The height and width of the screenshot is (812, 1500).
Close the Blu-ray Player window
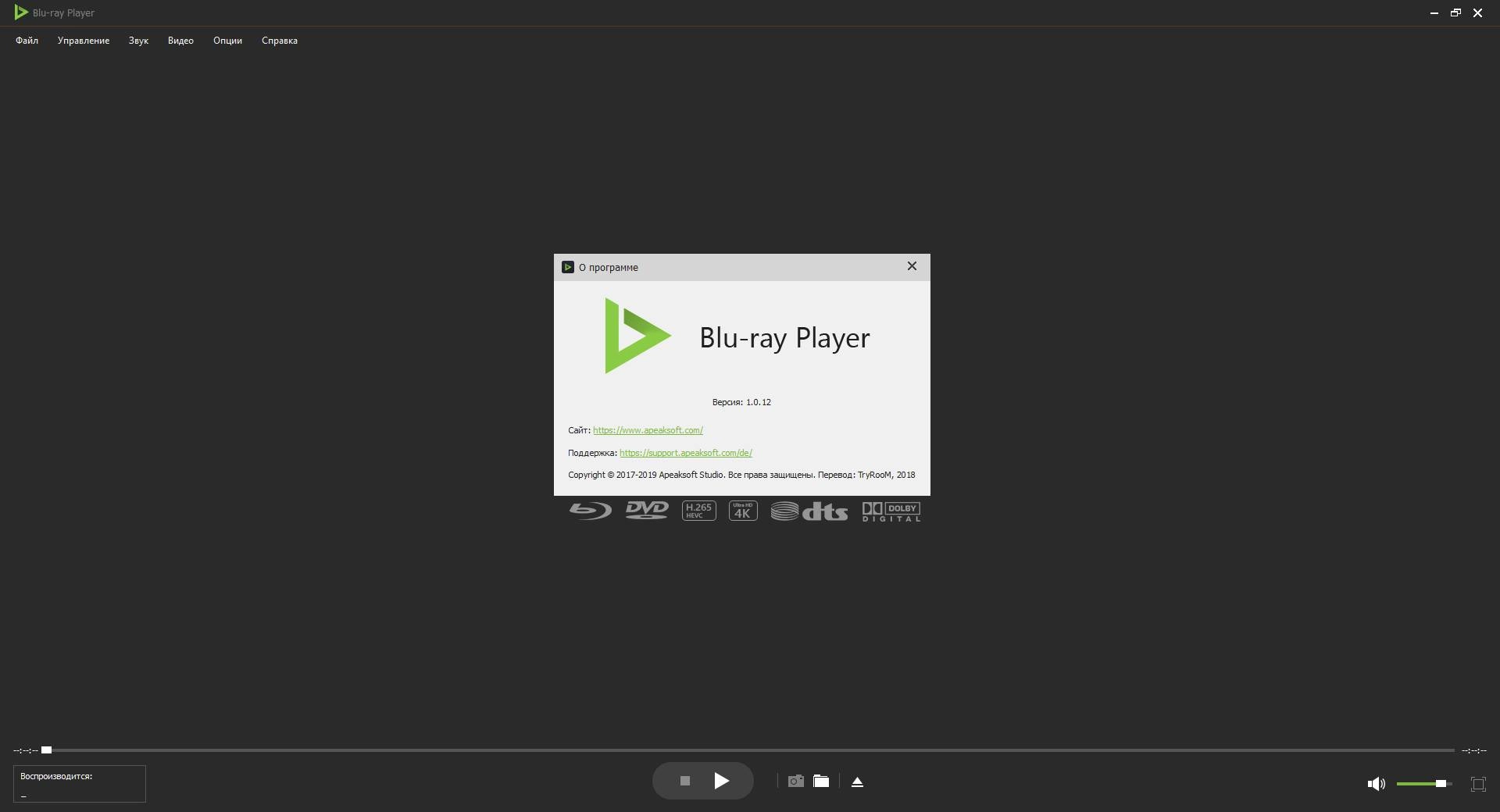coord(1477,13)
